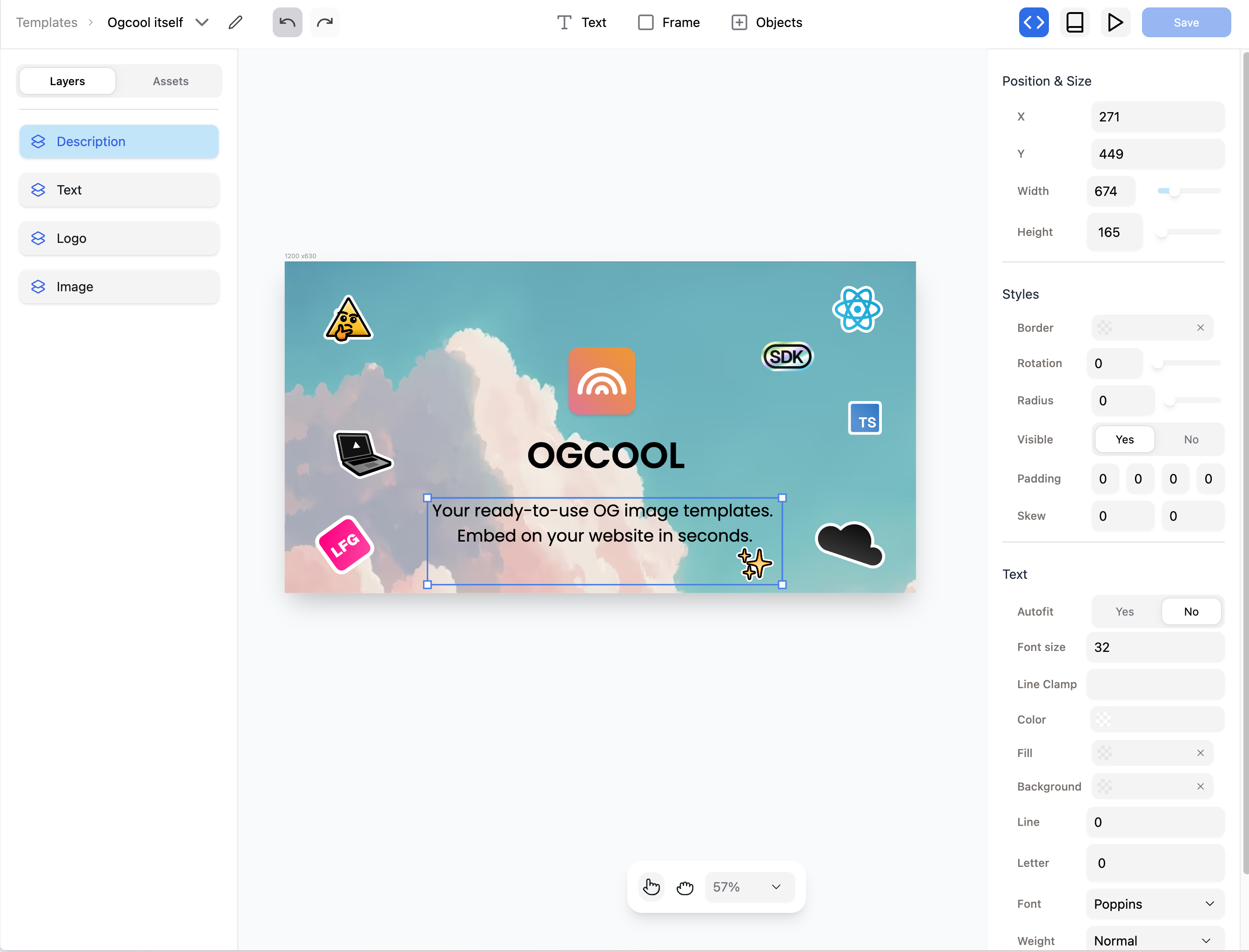Set Autofit to No
The width and height of the screenshot is (1249, 952).
point(1191,611)
